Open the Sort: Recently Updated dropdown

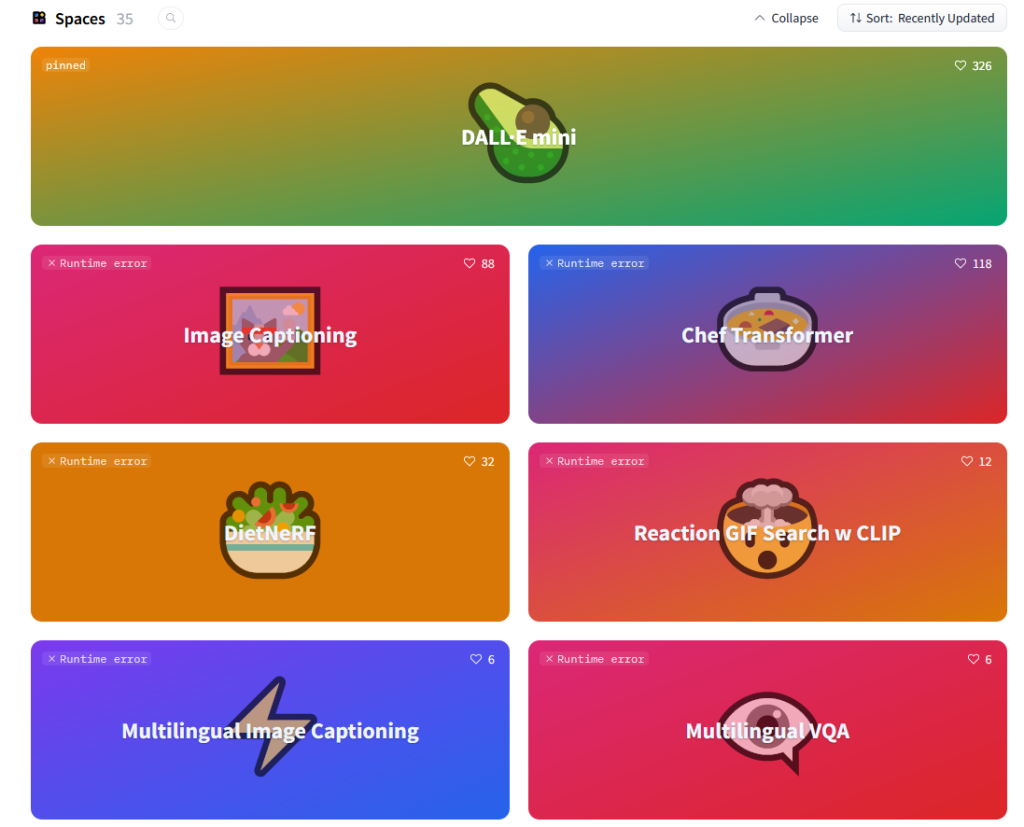(x=921, y=18)
